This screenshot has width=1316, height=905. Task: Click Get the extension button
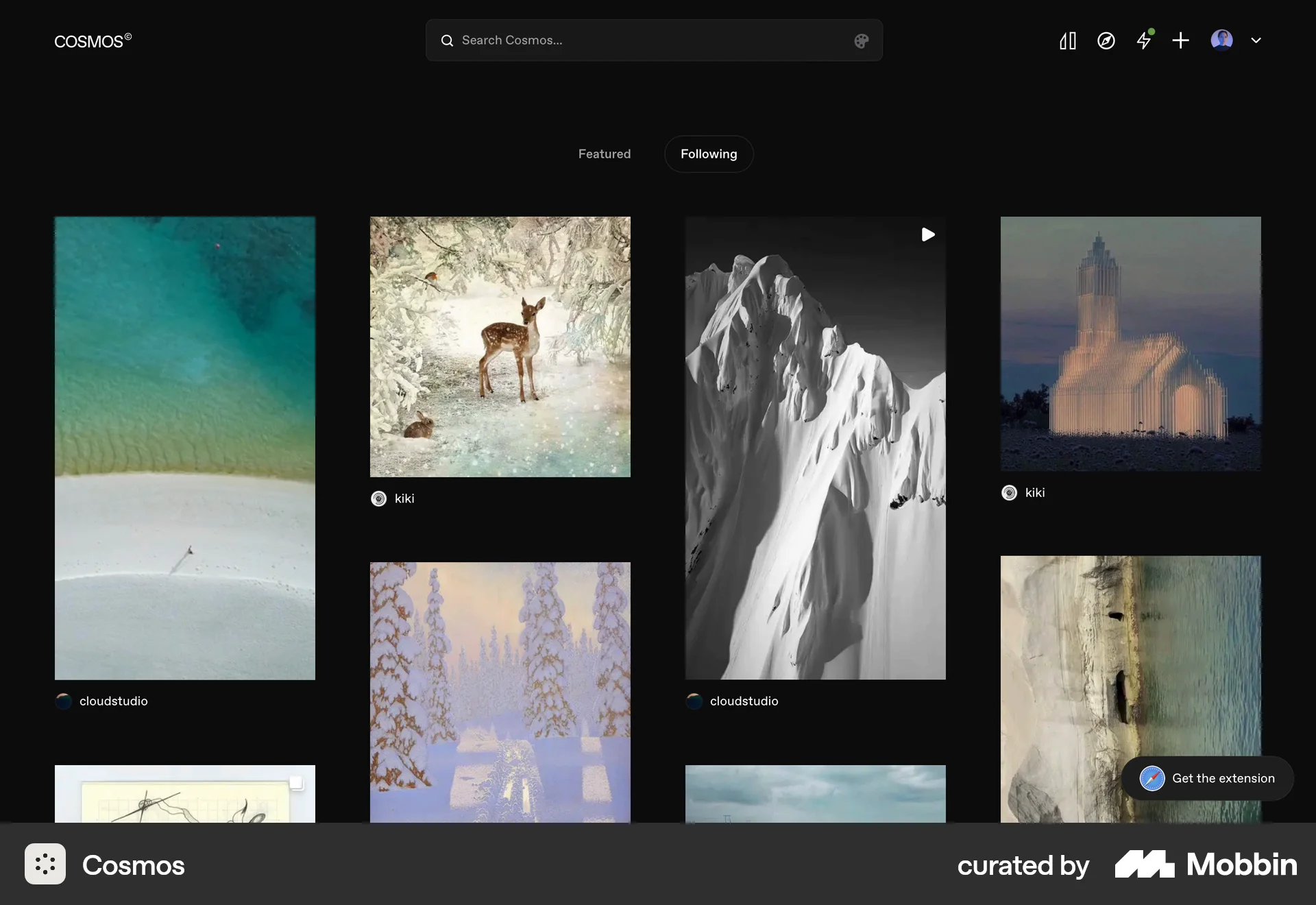tap(1223, 778)
